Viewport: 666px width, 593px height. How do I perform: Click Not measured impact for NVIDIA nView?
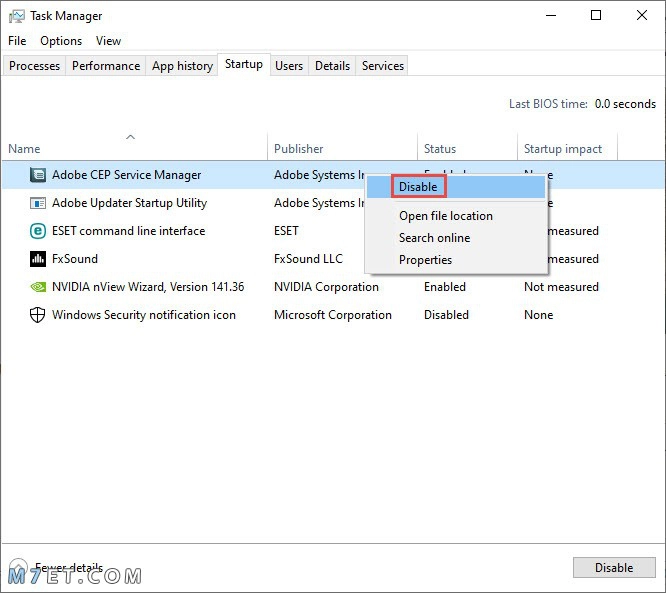click(x=561, y=287)
